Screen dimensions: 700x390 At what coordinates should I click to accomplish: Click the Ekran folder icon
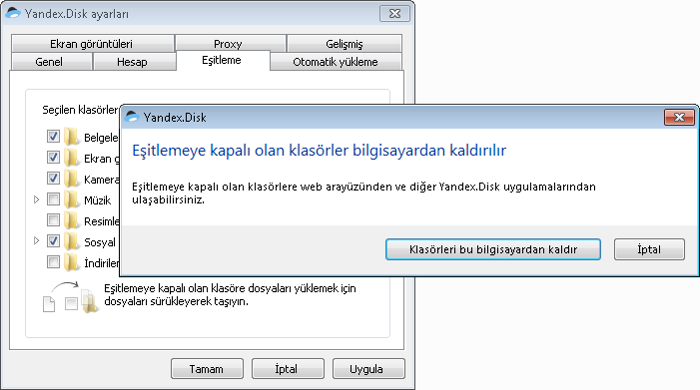pyautogui.click(x=71, y=158)
